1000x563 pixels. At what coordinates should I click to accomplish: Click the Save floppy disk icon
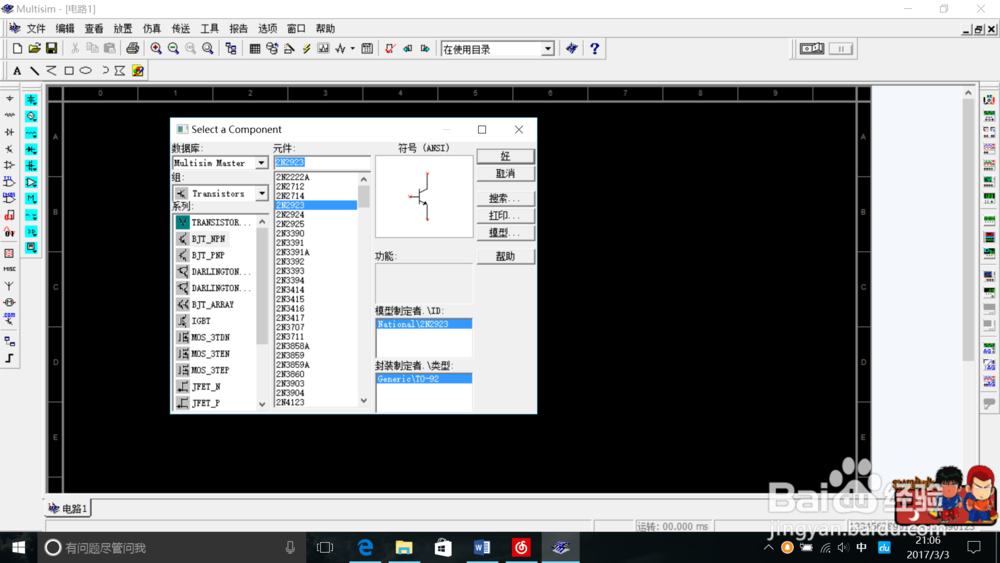pyautogui.click(x=52, y=48)
